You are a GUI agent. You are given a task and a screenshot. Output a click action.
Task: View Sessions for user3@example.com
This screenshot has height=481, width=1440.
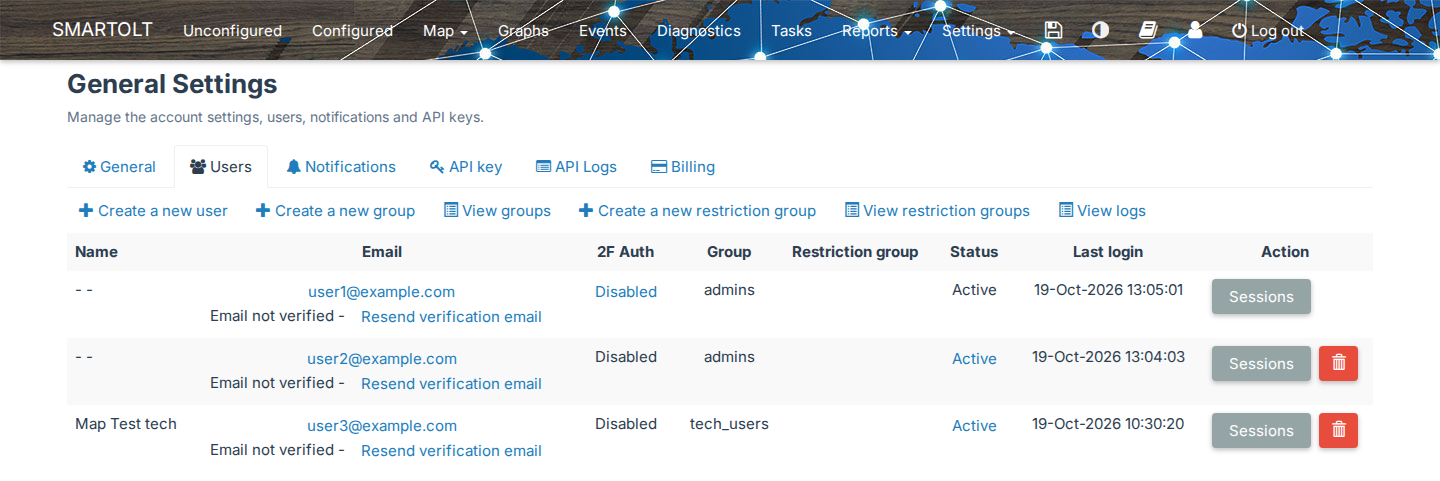coord(1261,431)
